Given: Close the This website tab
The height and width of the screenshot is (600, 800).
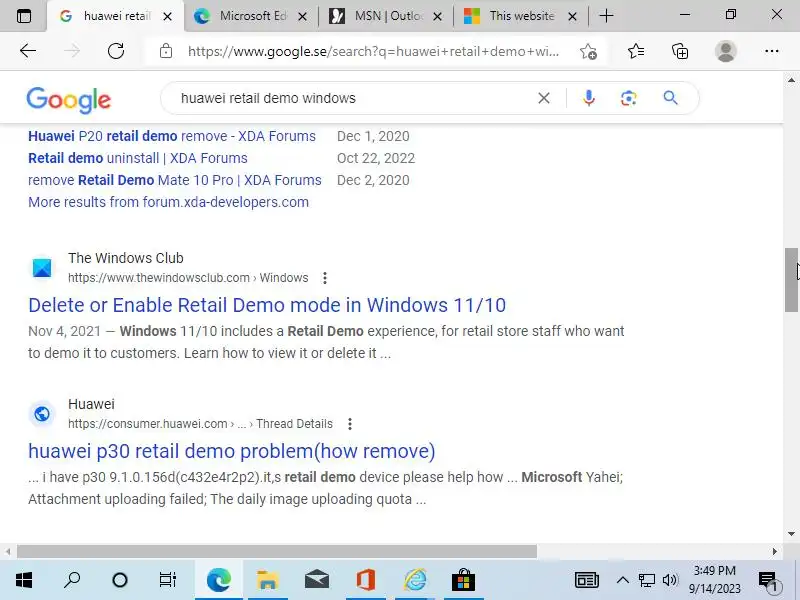Looking at the screenshot, I should (572, 17).
